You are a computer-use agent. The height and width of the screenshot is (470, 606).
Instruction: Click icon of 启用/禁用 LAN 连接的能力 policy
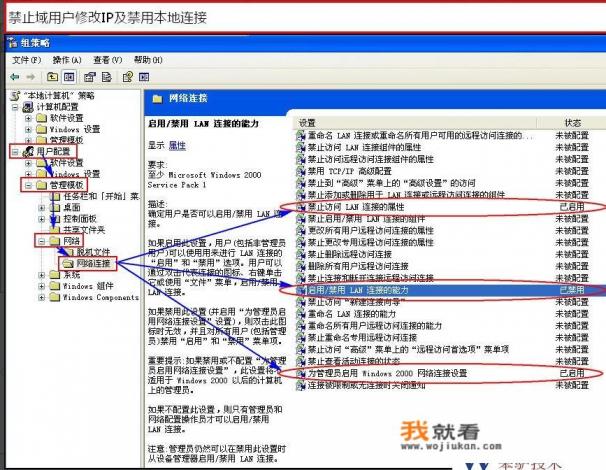[x=301, y=290]
